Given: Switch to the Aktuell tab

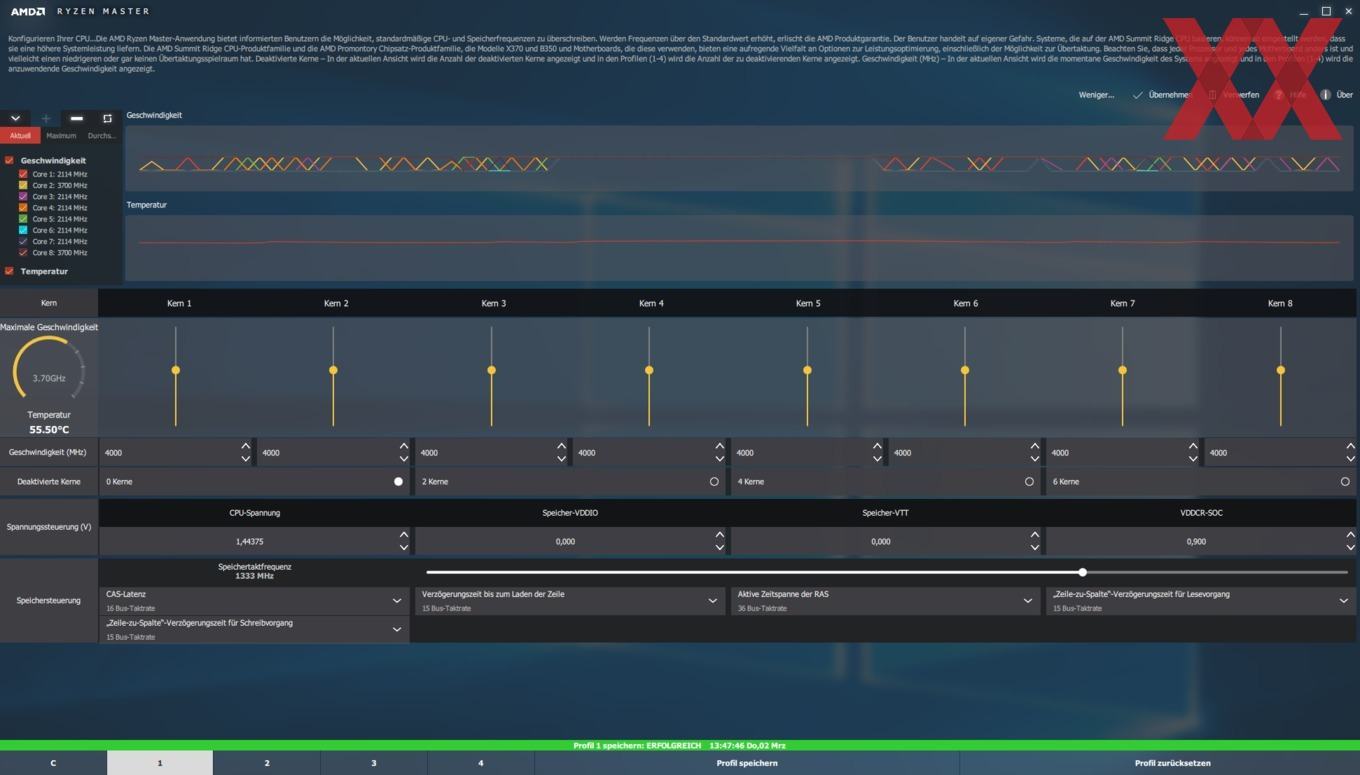Looking at the screenshot, I should 21,135.
